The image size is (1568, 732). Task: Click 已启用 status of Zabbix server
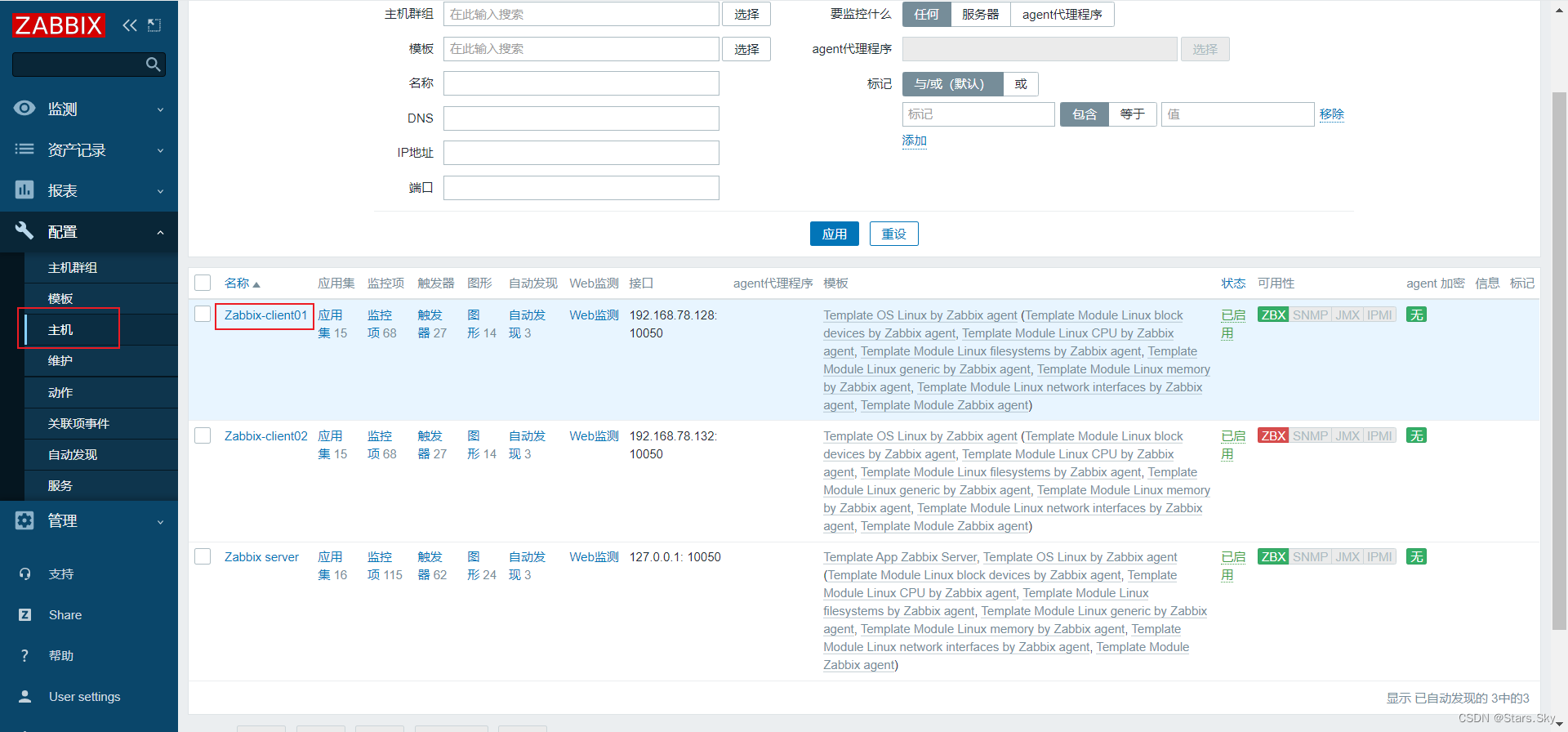1232,565
